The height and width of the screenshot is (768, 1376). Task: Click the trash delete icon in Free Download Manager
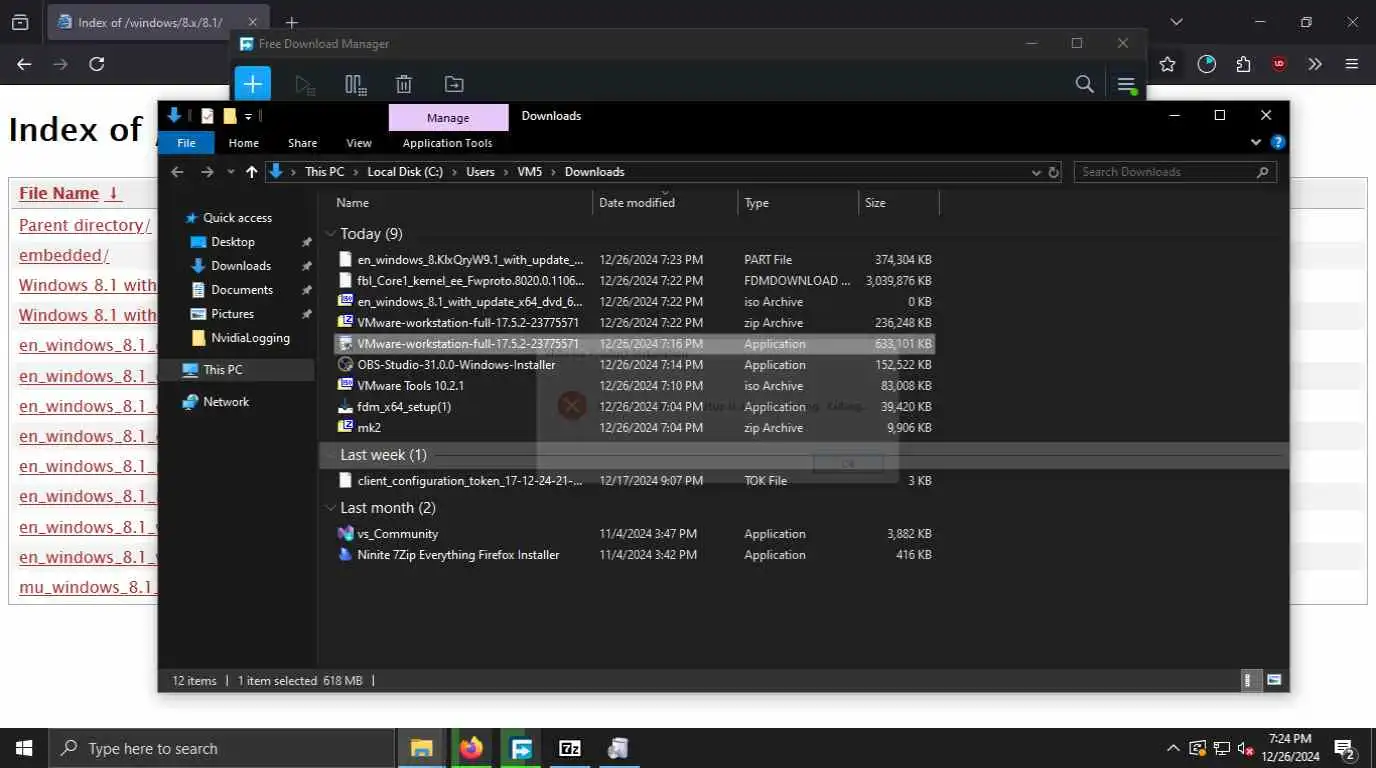[x=404, y=85]
